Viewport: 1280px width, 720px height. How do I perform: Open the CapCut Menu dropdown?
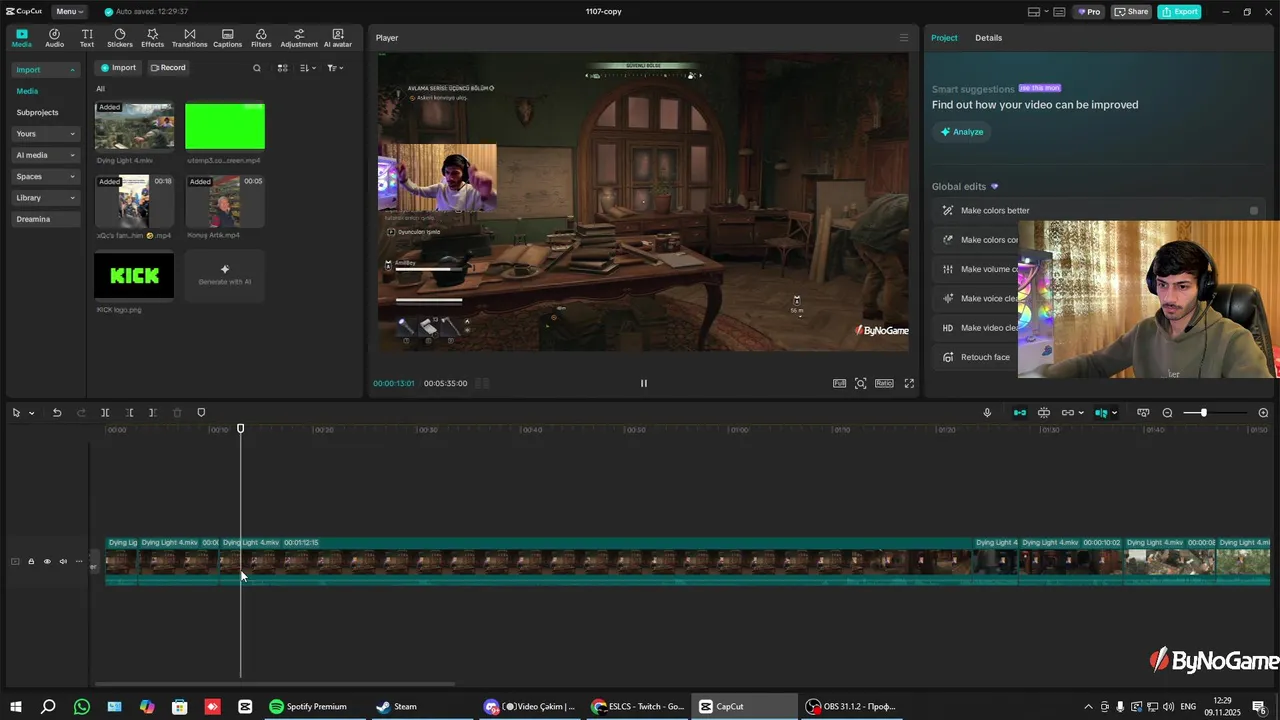click(x=69, y=12)
